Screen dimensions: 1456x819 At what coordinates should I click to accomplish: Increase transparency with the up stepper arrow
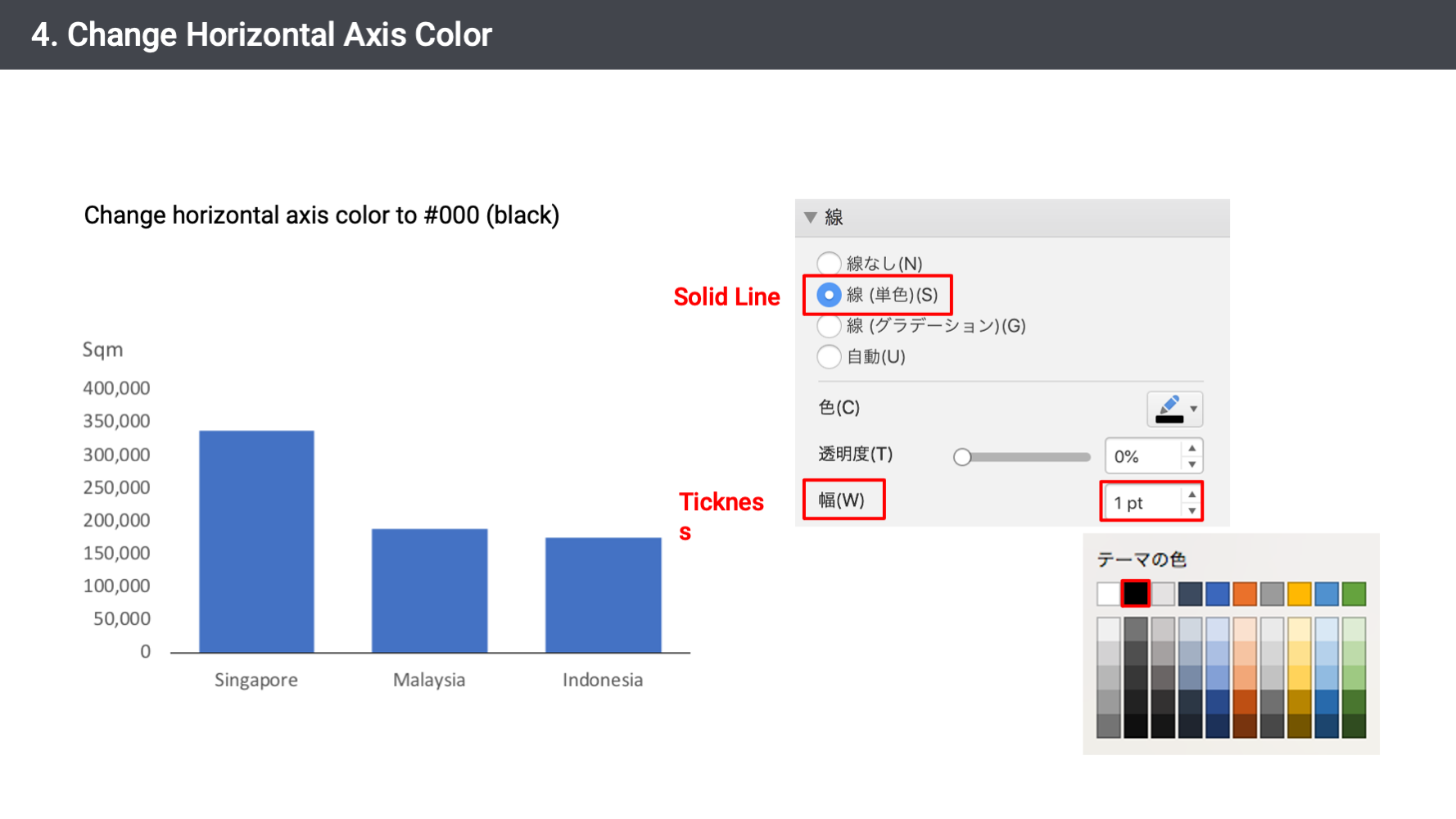pyautogui.click(x=1192, y=448)
